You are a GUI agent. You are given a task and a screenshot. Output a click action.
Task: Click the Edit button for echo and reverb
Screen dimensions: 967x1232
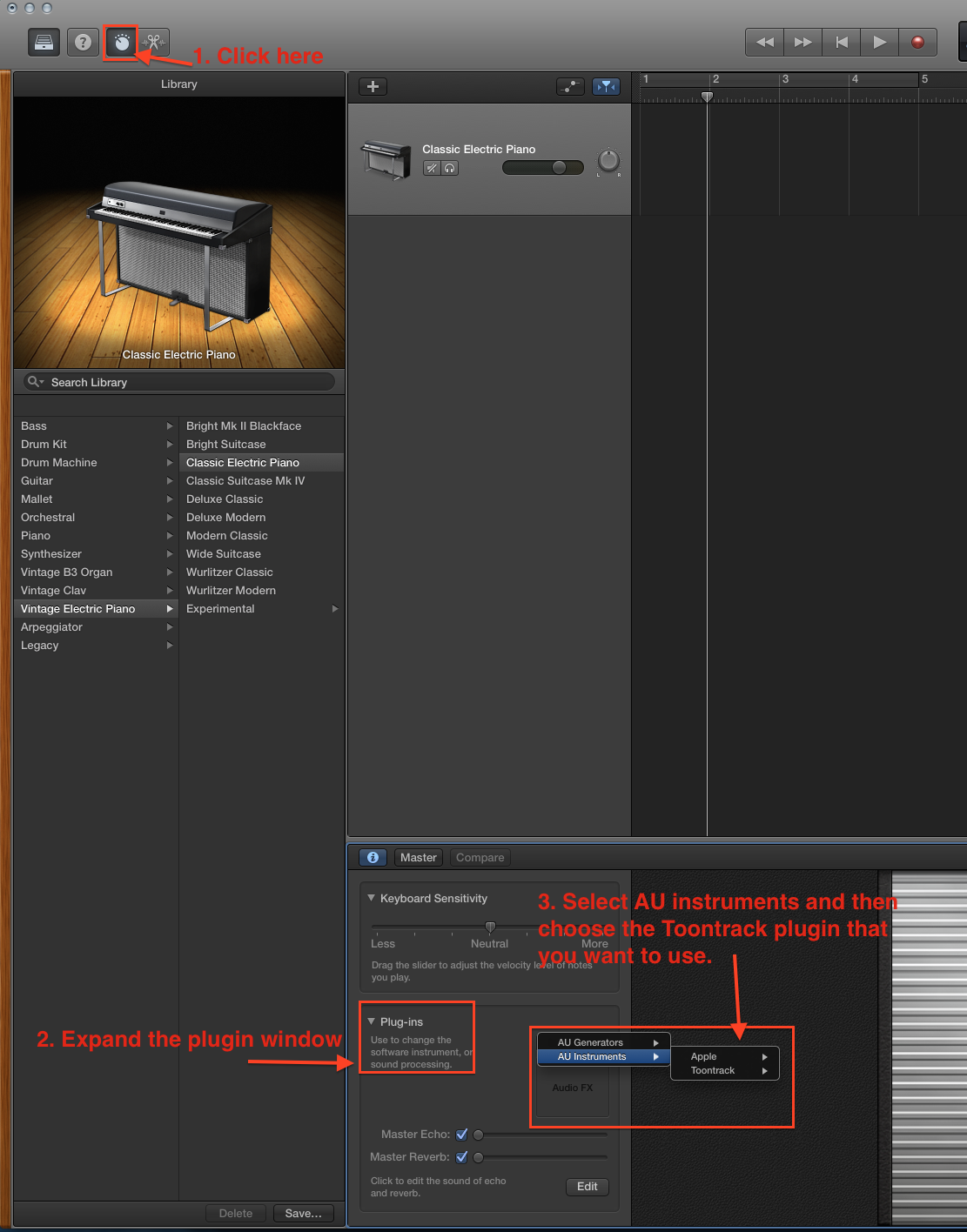[x=588, y=1187]
